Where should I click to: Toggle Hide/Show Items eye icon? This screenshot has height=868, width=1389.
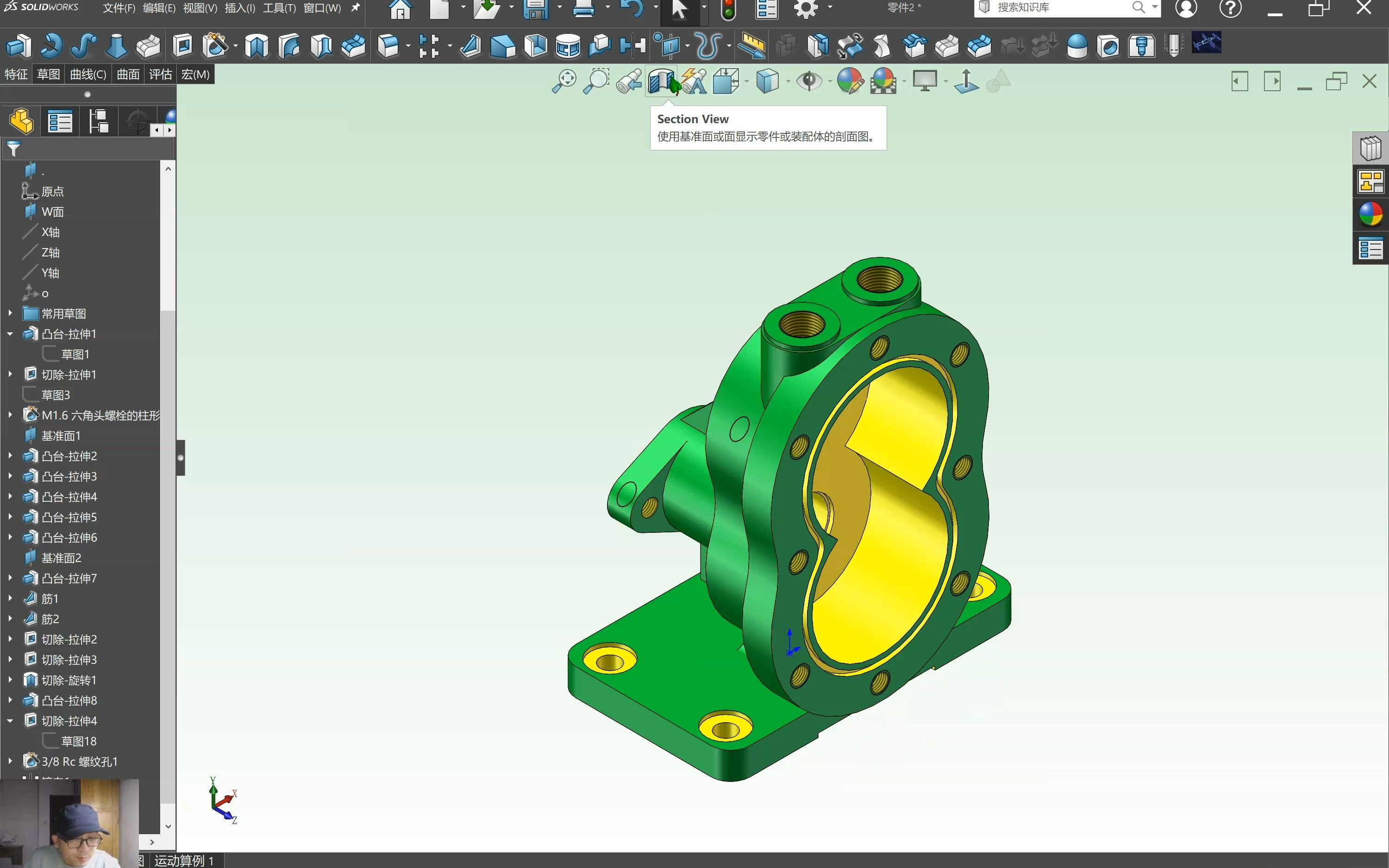coord(809,81)
